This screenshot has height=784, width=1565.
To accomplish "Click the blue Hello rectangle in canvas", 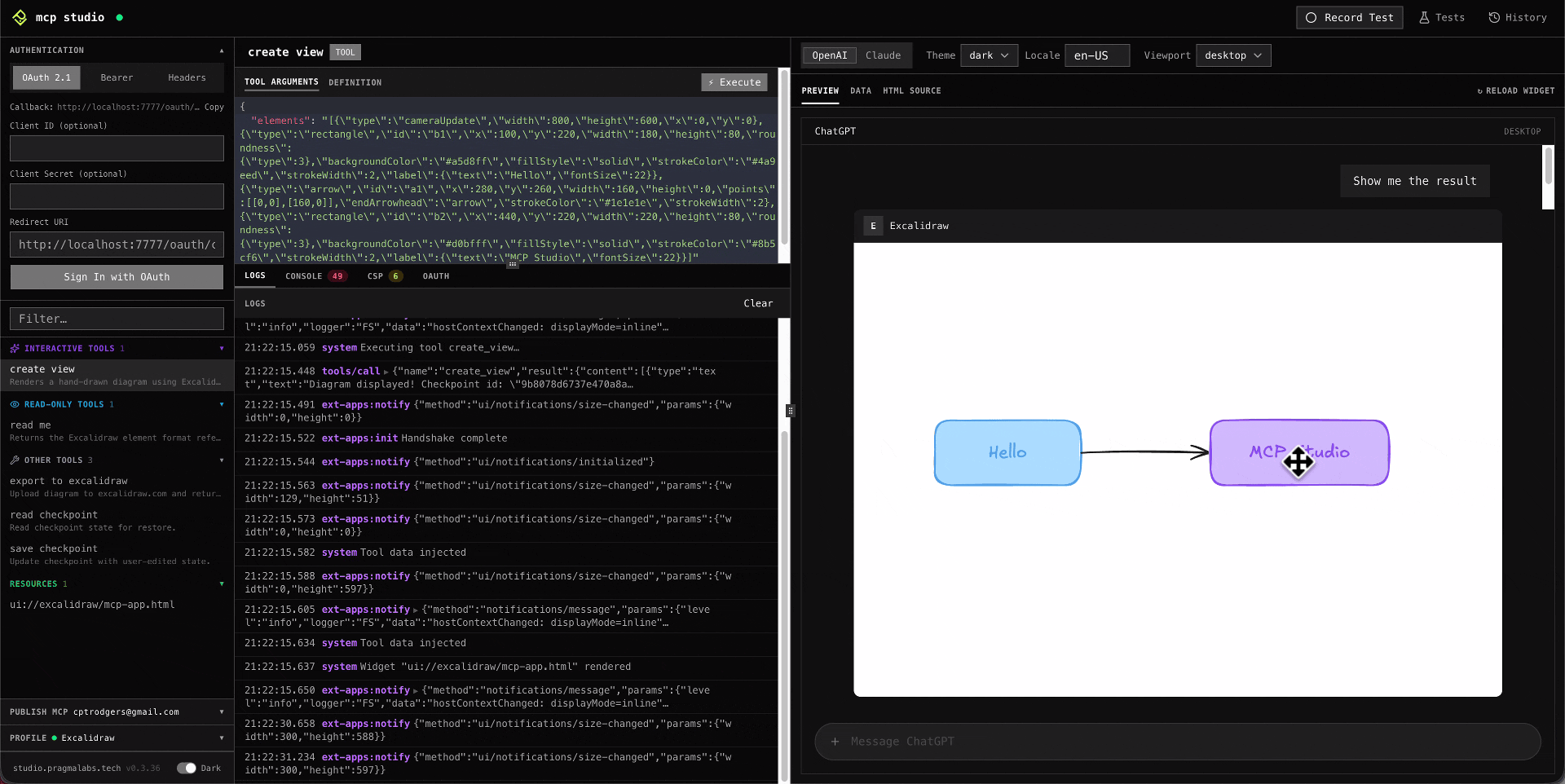I will [1007, 452].
